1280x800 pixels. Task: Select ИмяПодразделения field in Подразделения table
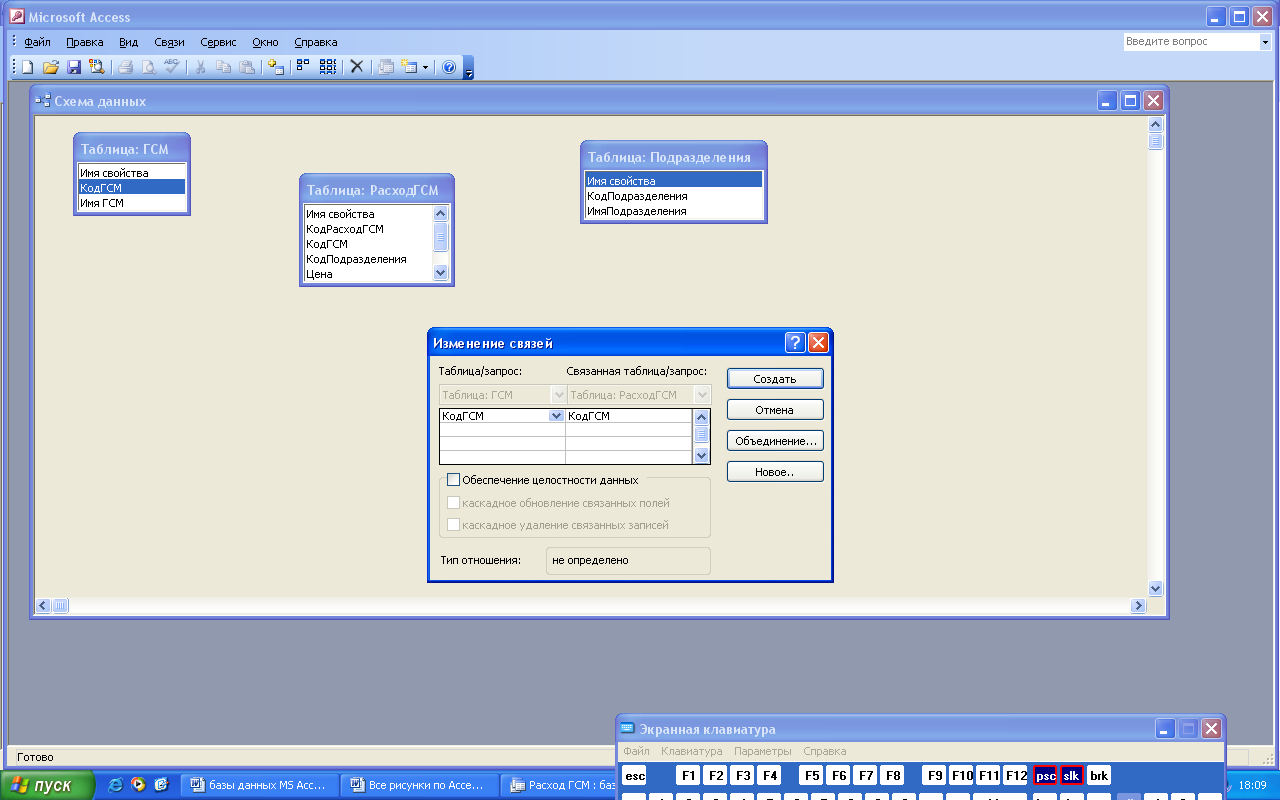pyautogui.click(x=673, y=211)
